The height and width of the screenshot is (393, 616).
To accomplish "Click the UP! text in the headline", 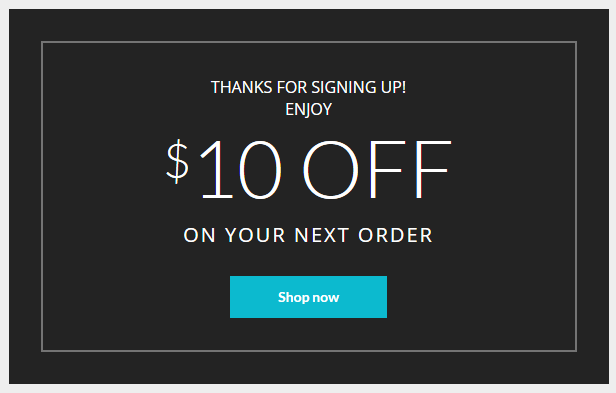I will pos(393,87).
